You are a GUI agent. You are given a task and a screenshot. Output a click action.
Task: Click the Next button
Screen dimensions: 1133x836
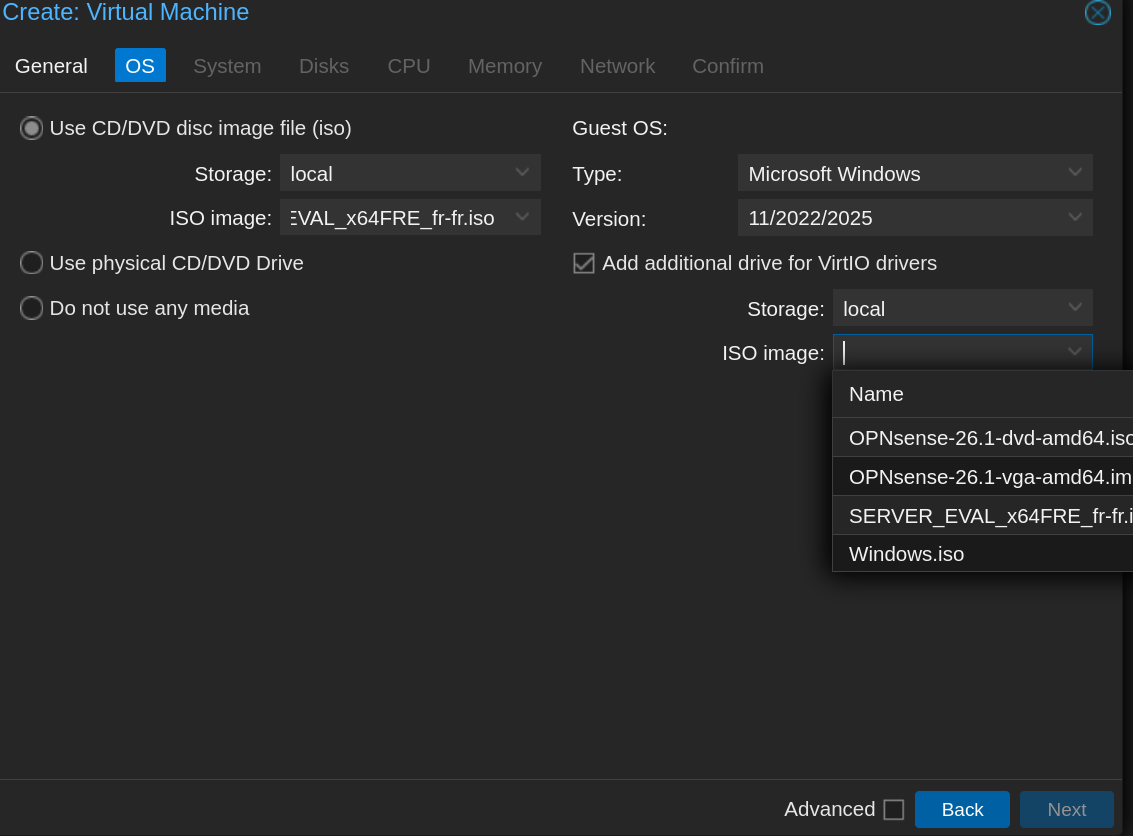[x=1066, y=809]
